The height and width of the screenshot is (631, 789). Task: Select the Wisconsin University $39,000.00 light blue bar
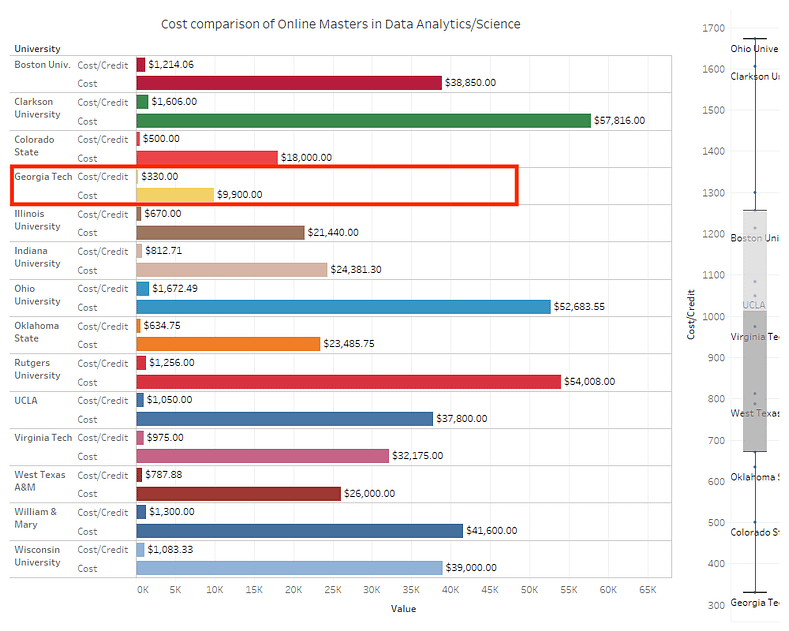289,568
